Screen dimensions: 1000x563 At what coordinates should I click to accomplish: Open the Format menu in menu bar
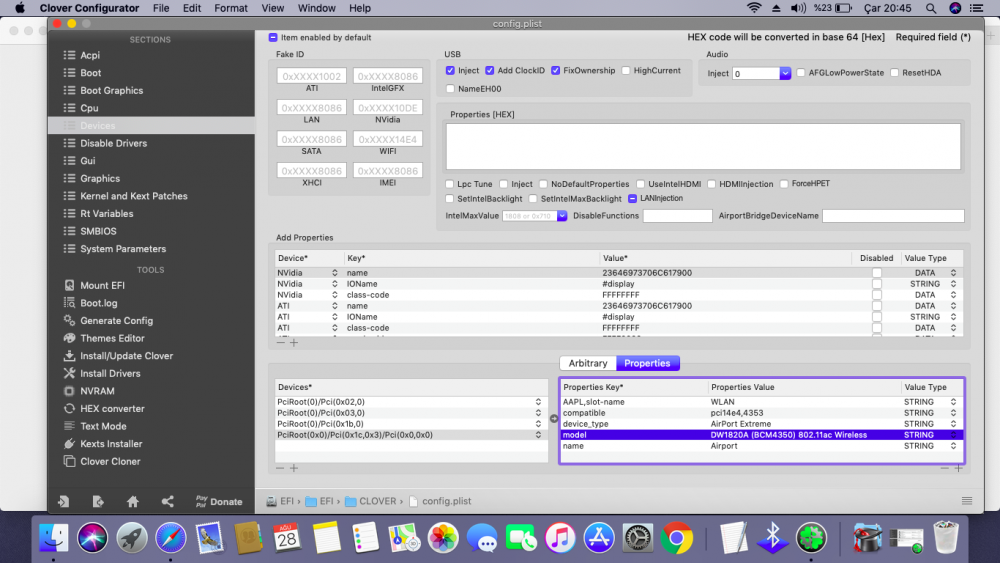230,8
